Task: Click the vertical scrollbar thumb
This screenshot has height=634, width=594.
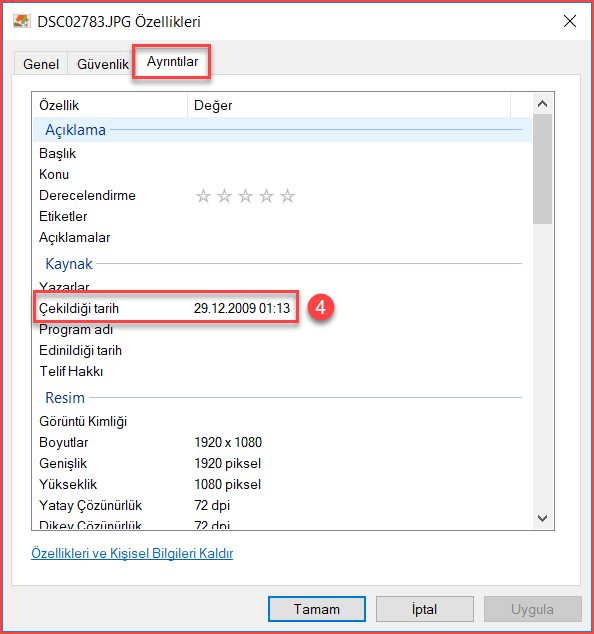Action: (x=542, y=169)
